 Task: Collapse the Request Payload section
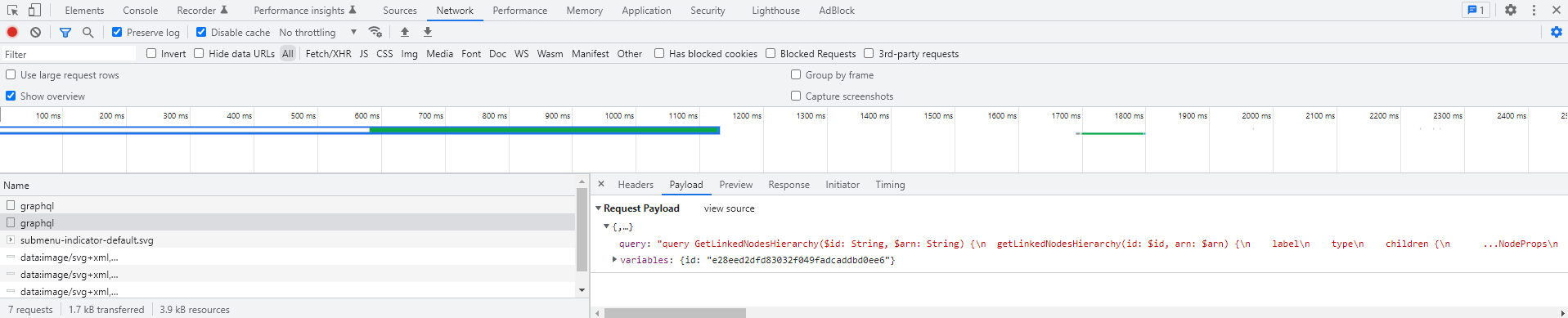(x=598, y=208)
